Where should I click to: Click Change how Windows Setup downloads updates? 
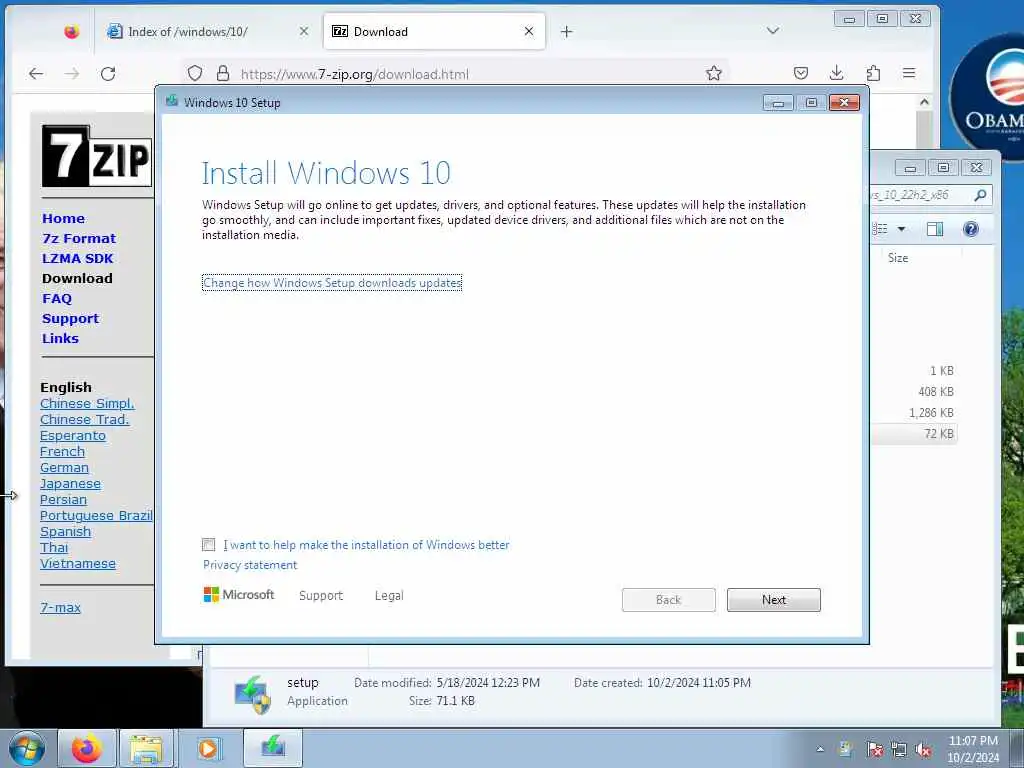(332, 283)
